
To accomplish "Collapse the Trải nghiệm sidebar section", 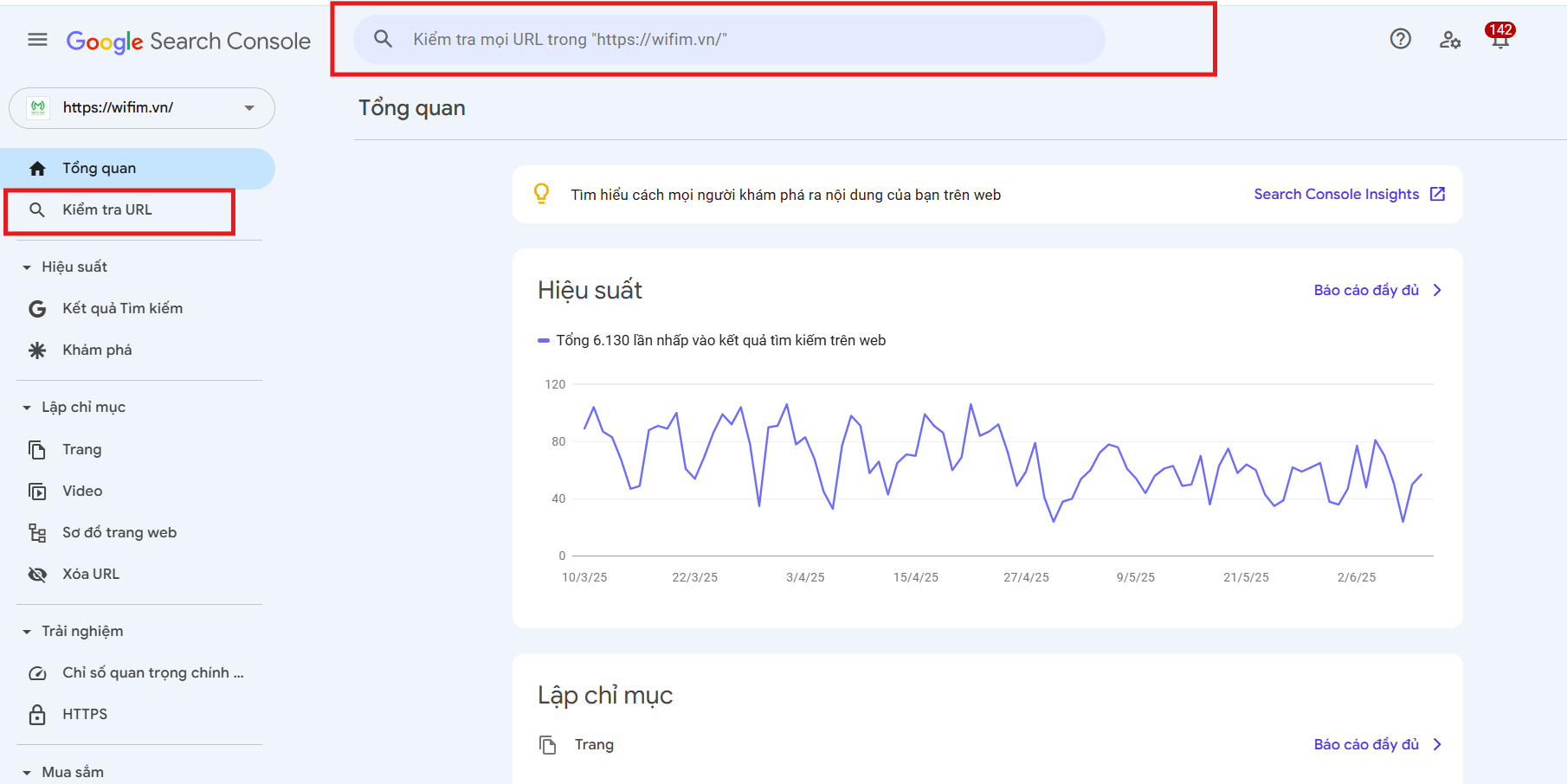I will (27, 632).
